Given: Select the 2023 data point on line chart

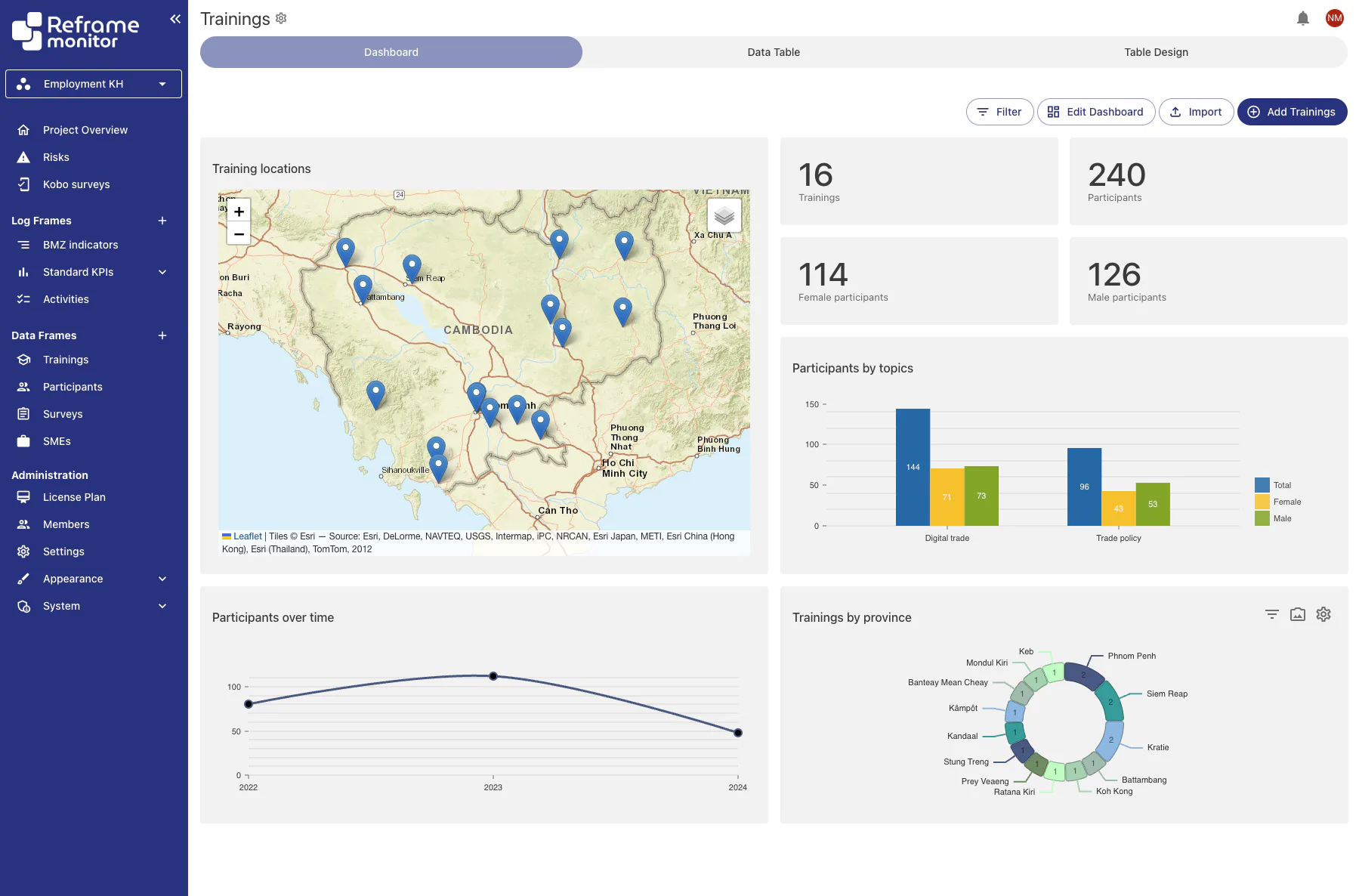Looking at the screenshot, I should (493, 676).
